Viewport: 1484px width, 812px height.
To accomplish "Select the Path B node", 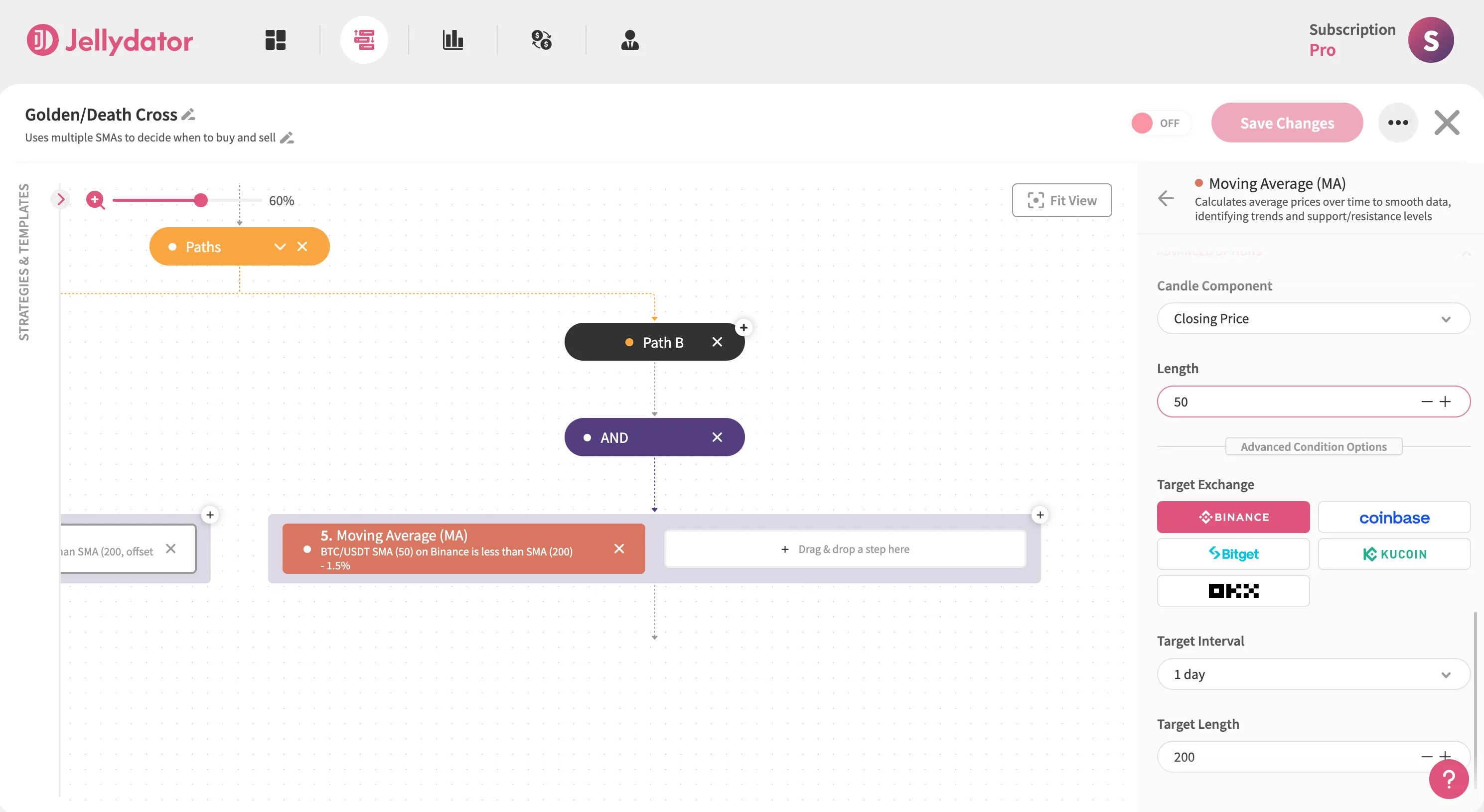I will click(x=654, y=342).
